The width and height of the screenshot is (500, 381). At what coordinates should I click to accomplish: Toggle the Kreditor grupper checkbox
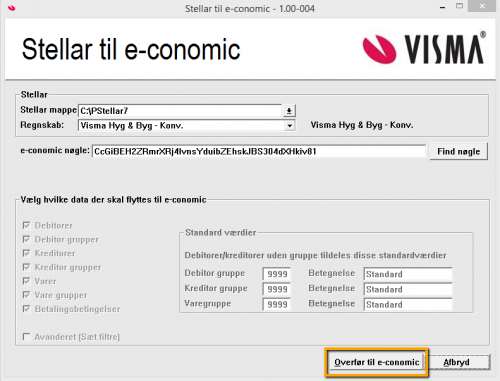pos(26,267)
